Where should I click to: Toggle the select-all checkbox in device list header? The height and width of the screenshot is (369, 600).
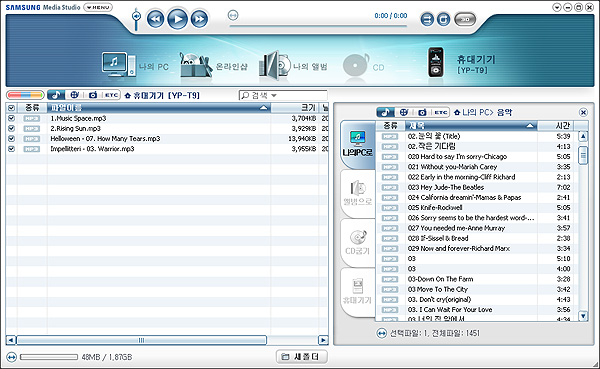11,108
